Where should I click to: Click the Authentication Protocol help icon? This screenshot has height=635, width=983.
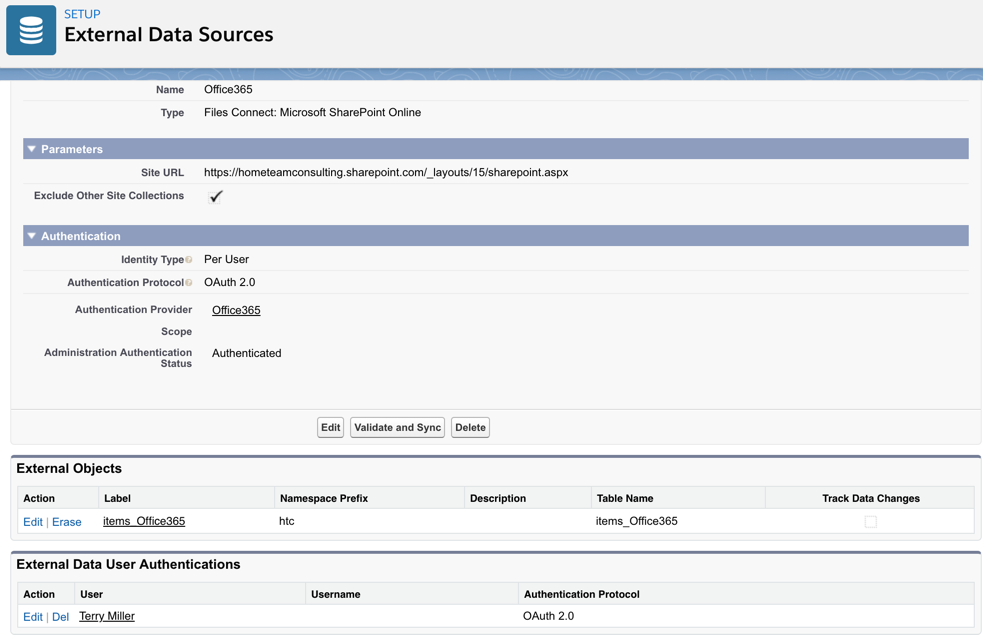[x=189, y=283]
